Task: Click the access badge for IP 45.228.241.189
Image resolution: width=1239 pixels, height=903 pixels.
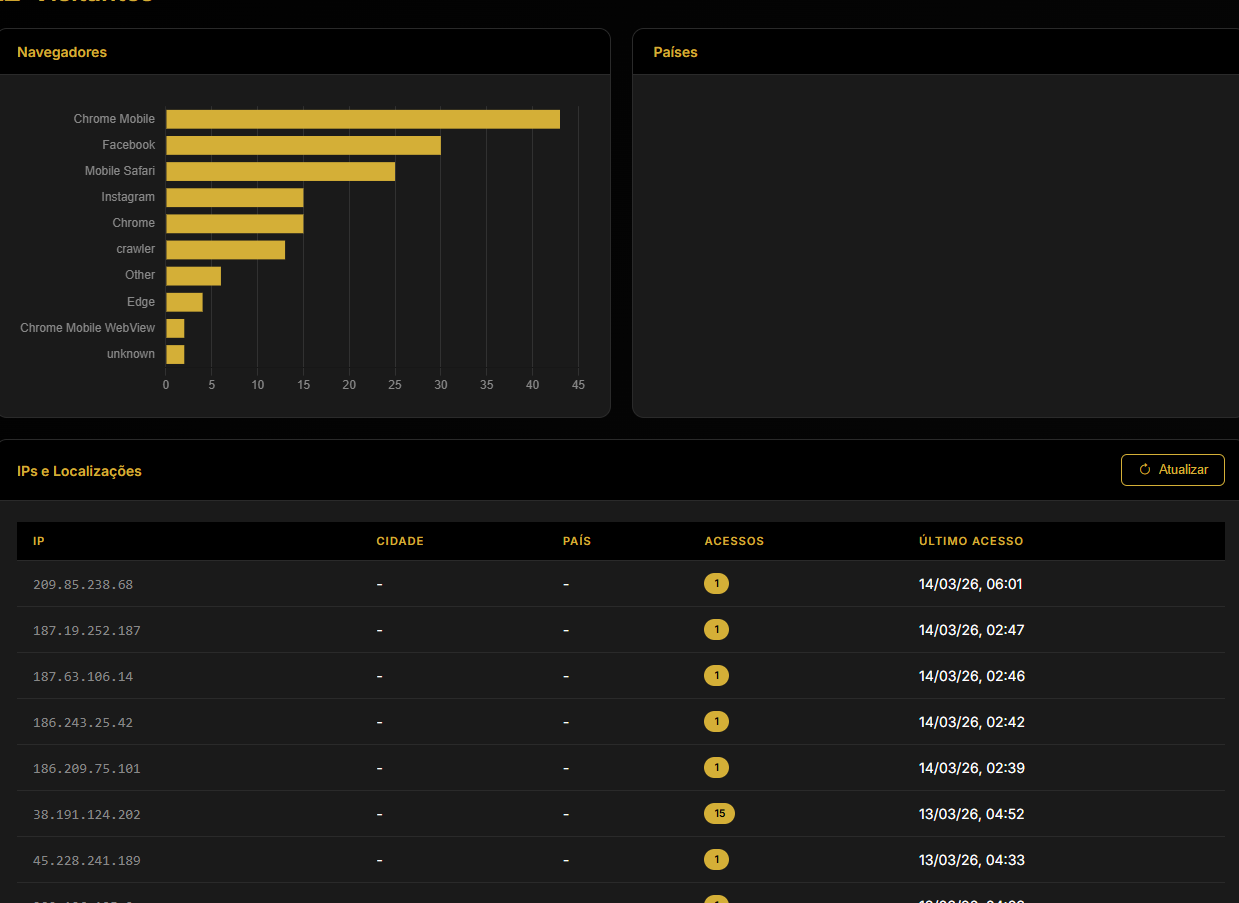Action: click(x=716, y=860)
